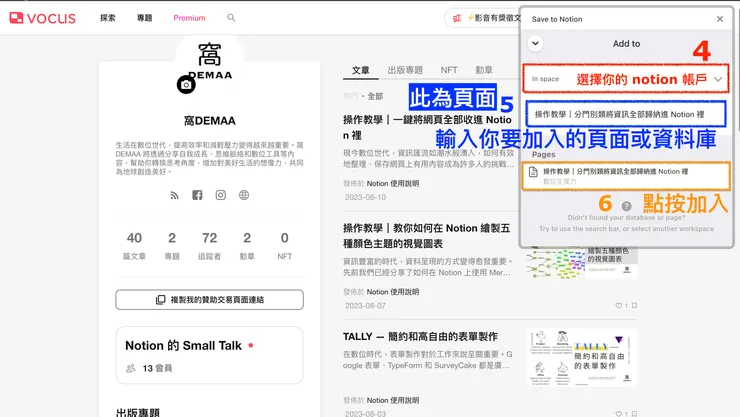Switch to the NFT tab

click(x=449, y=70)
